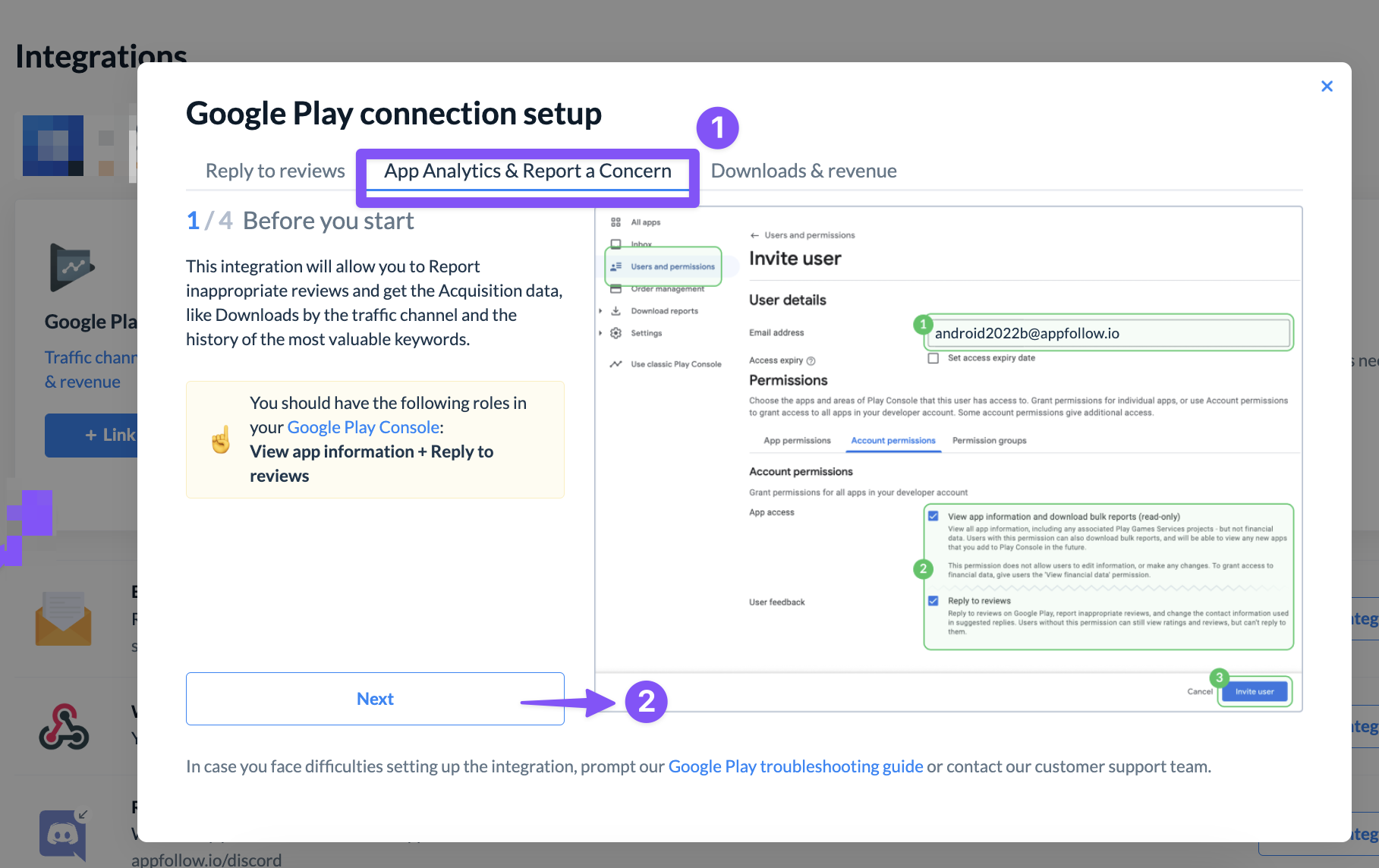This screenshot has height=868, width=1379.
Task: Click the 'View app information + Reply to reviews' text
Action: coord(371,464)
